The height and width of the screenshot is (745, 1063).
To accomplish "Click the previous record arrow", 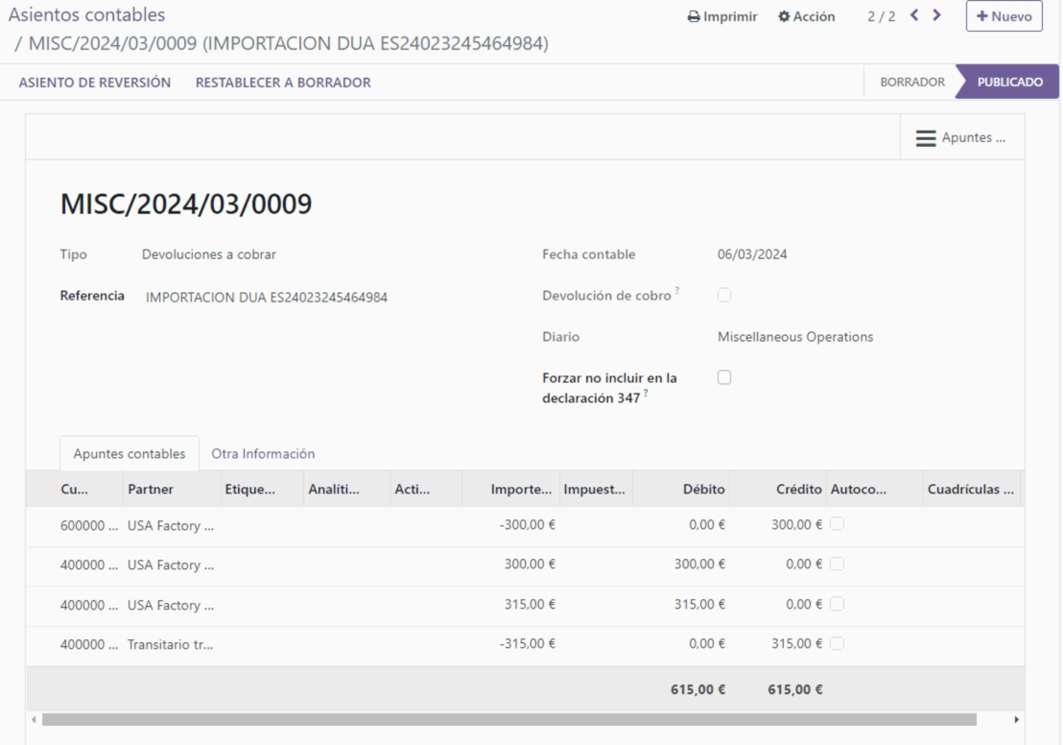I will click(x=913, y=16).
